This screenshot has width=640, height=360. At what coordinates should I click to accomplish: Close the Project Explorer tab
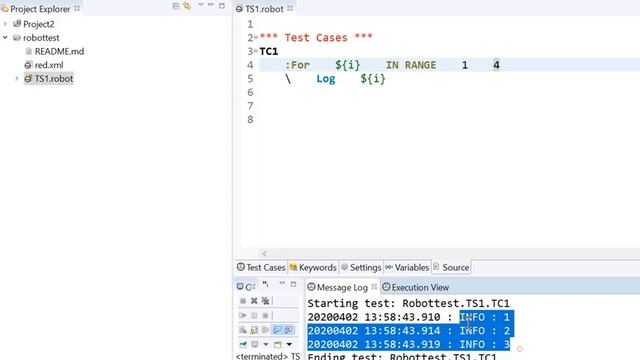tap(77, 8)
